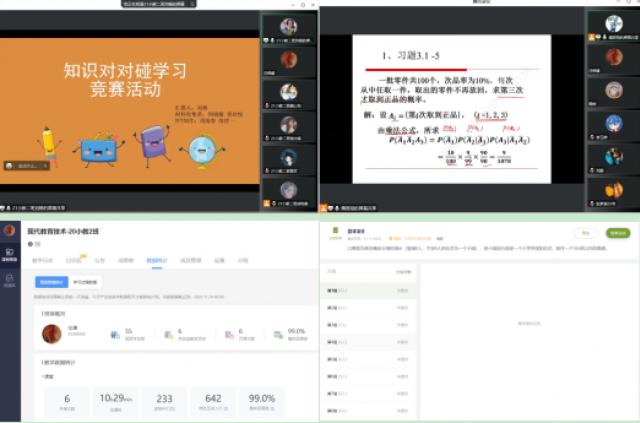This screenshot has width=640, height=423.
Task: Open the first tab in the course navigation bar
Action: point(44,260)
